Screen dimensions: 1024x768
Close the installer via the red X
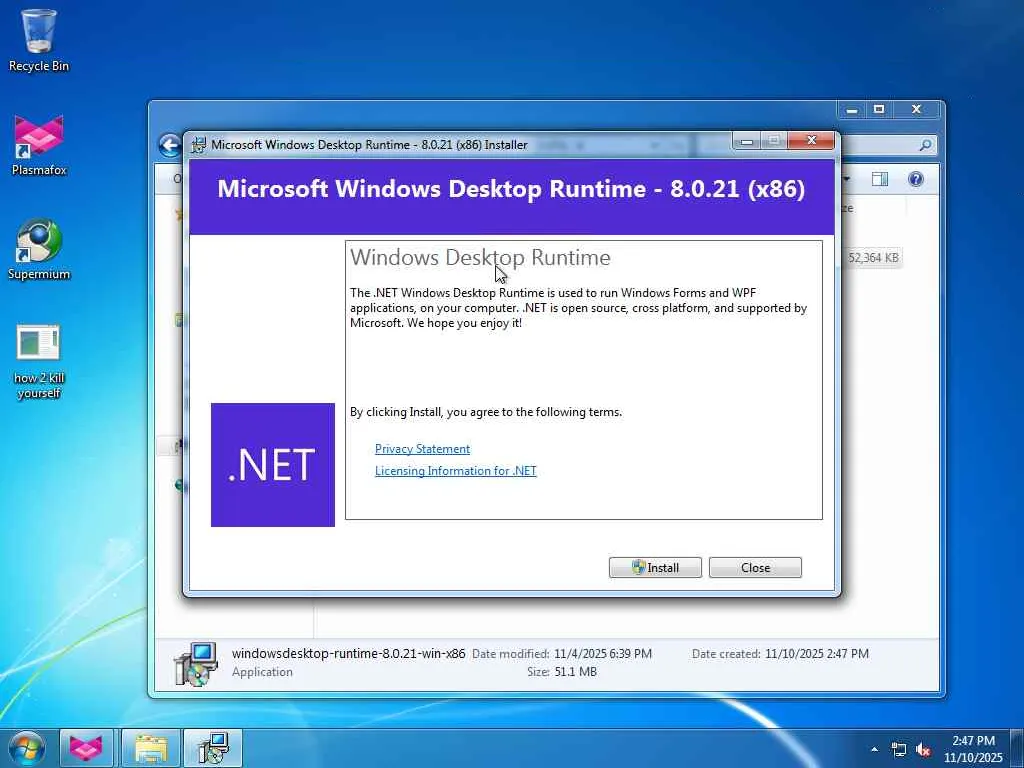pos(811,140)
